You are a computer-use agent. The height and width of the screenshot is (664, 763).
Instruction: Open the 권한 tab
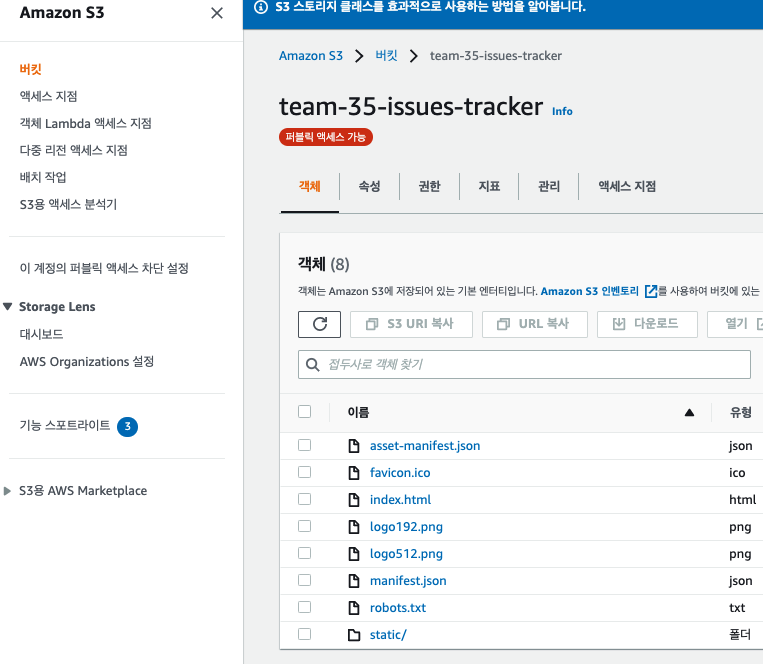pos(429,186)
